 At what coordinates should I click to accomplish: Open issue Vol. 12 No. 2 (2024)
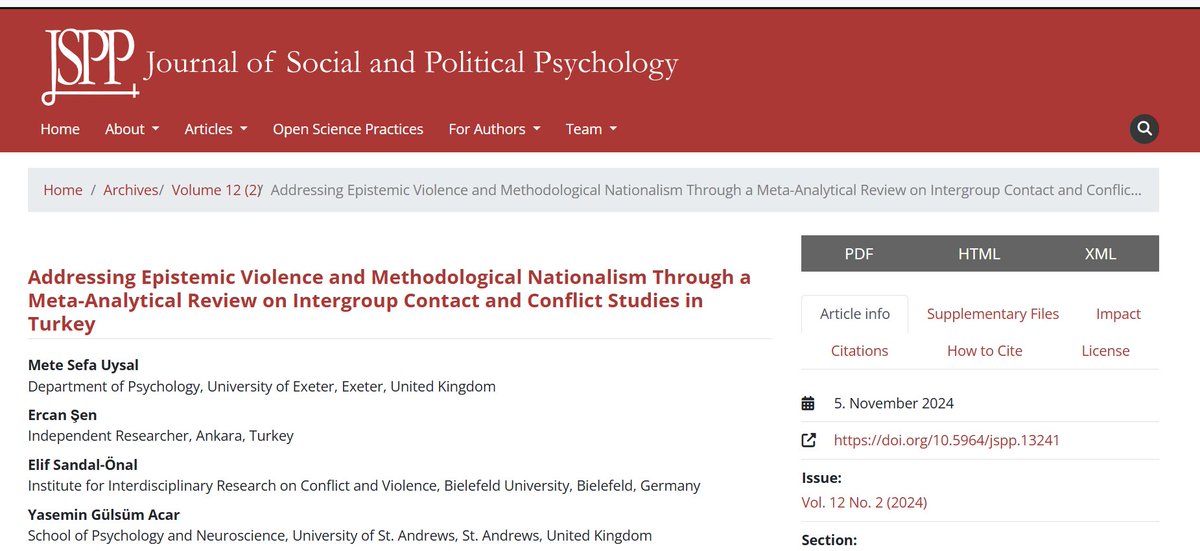coord(864,503)
